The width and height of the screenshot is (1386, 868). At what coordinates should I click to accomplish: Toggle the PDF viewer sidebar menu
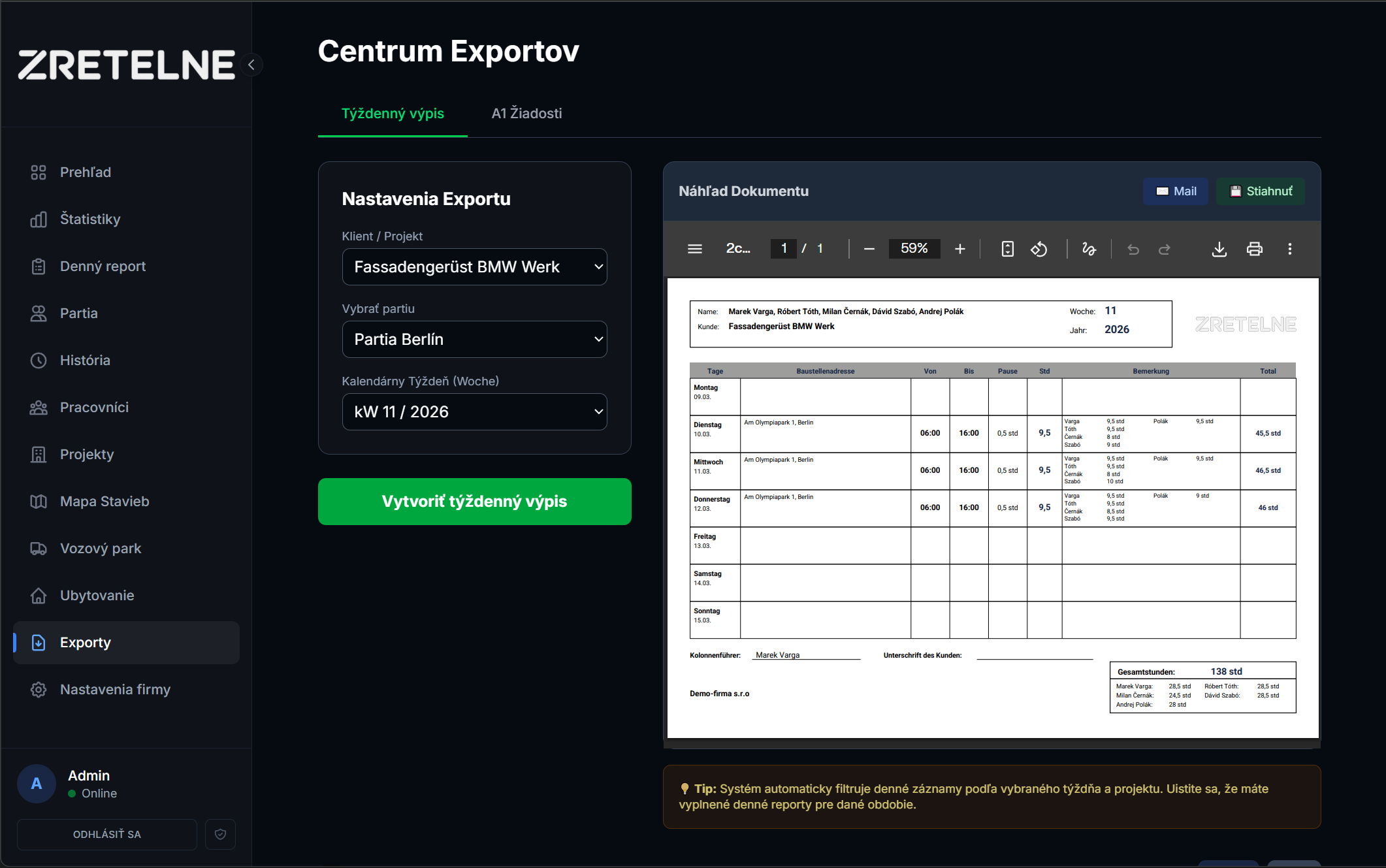(x=695, y=249)
